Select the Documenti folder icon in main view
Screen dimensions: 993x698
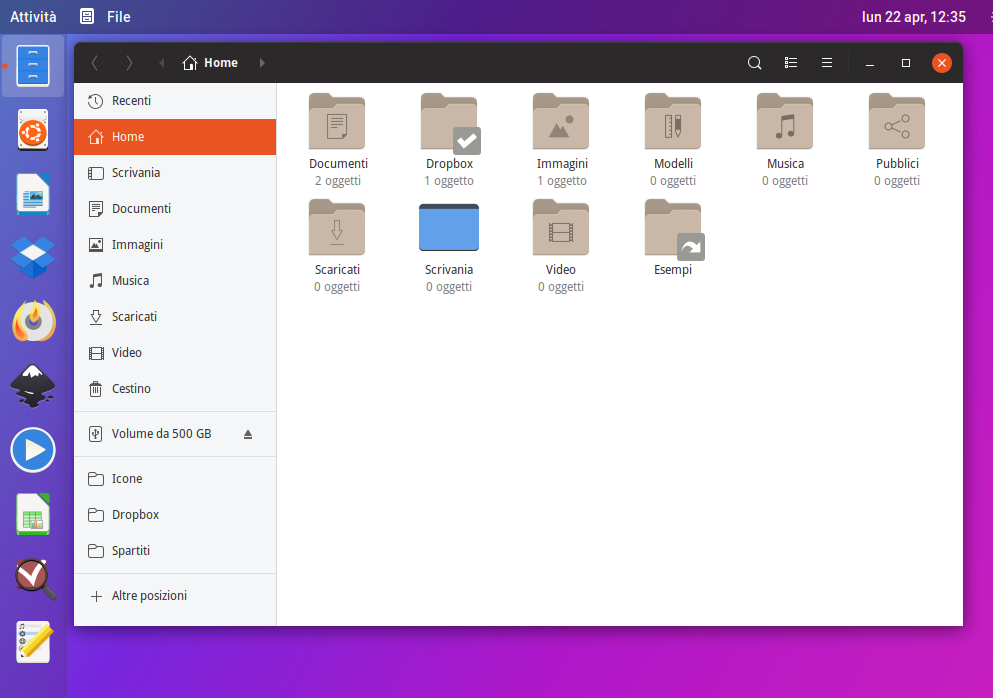coord(337,122)
